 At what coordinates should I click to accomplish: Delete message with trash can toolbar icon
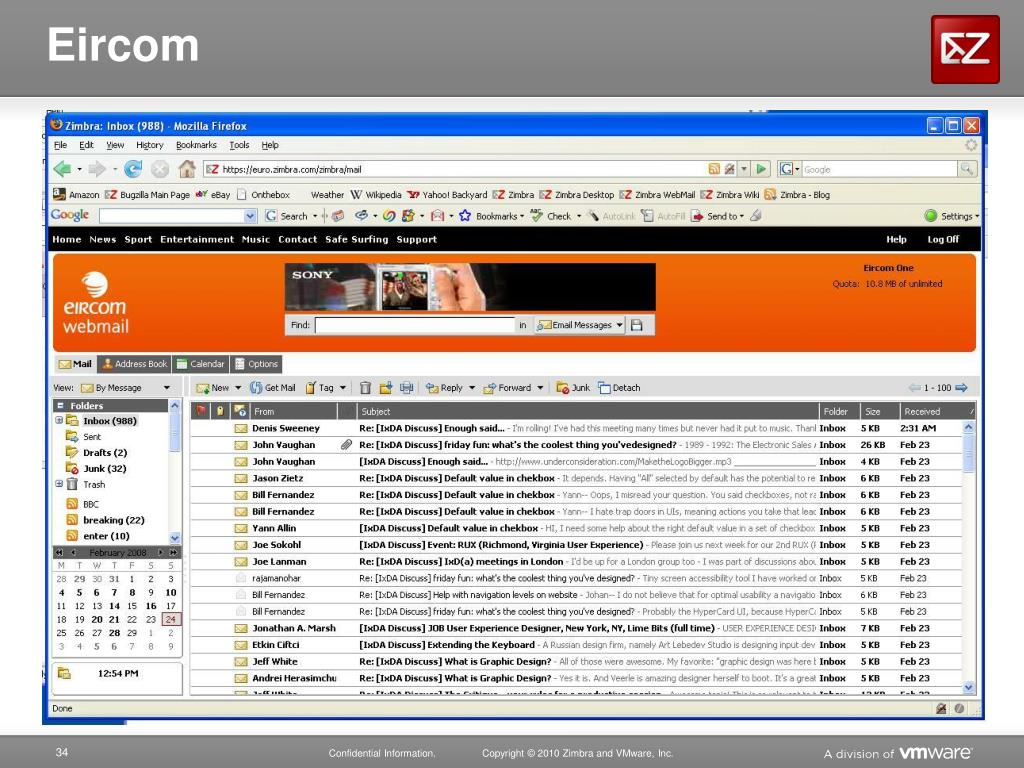tap(365, 388)
